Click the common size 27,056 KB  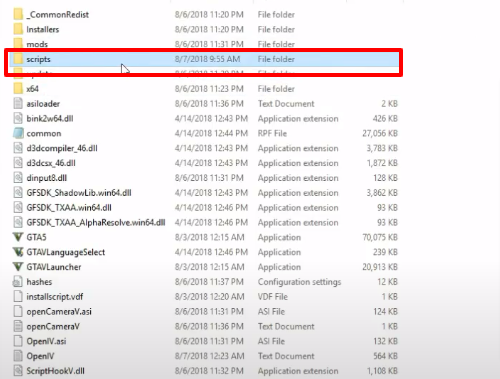(x=380, y=133)
